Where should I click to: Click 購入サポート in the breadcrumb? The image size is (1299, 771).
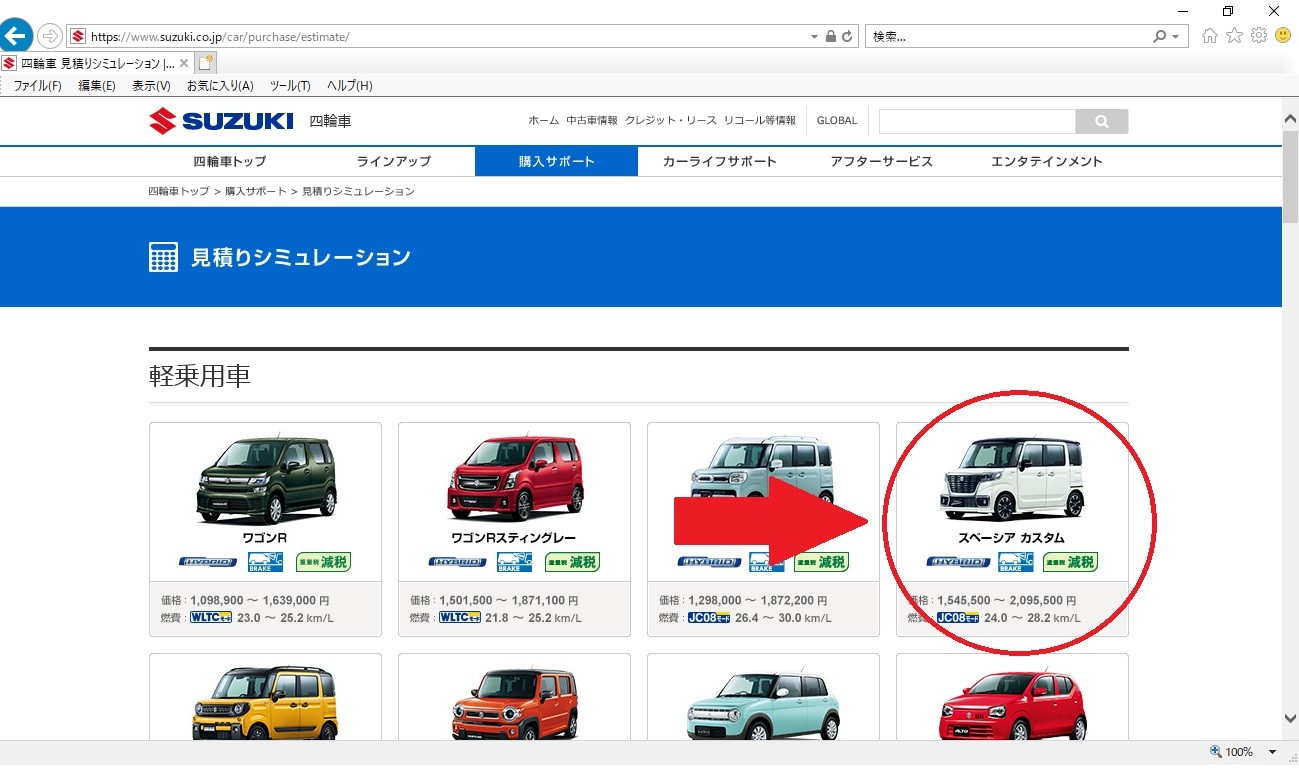coord(256,191)
